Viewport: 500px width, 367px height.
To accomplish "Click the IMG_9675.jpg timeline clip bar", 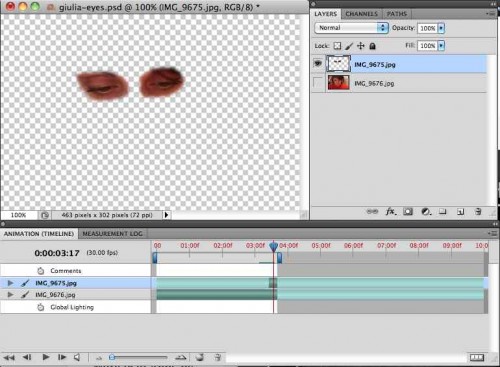I will pyautogui.click(x=320, y=283).
